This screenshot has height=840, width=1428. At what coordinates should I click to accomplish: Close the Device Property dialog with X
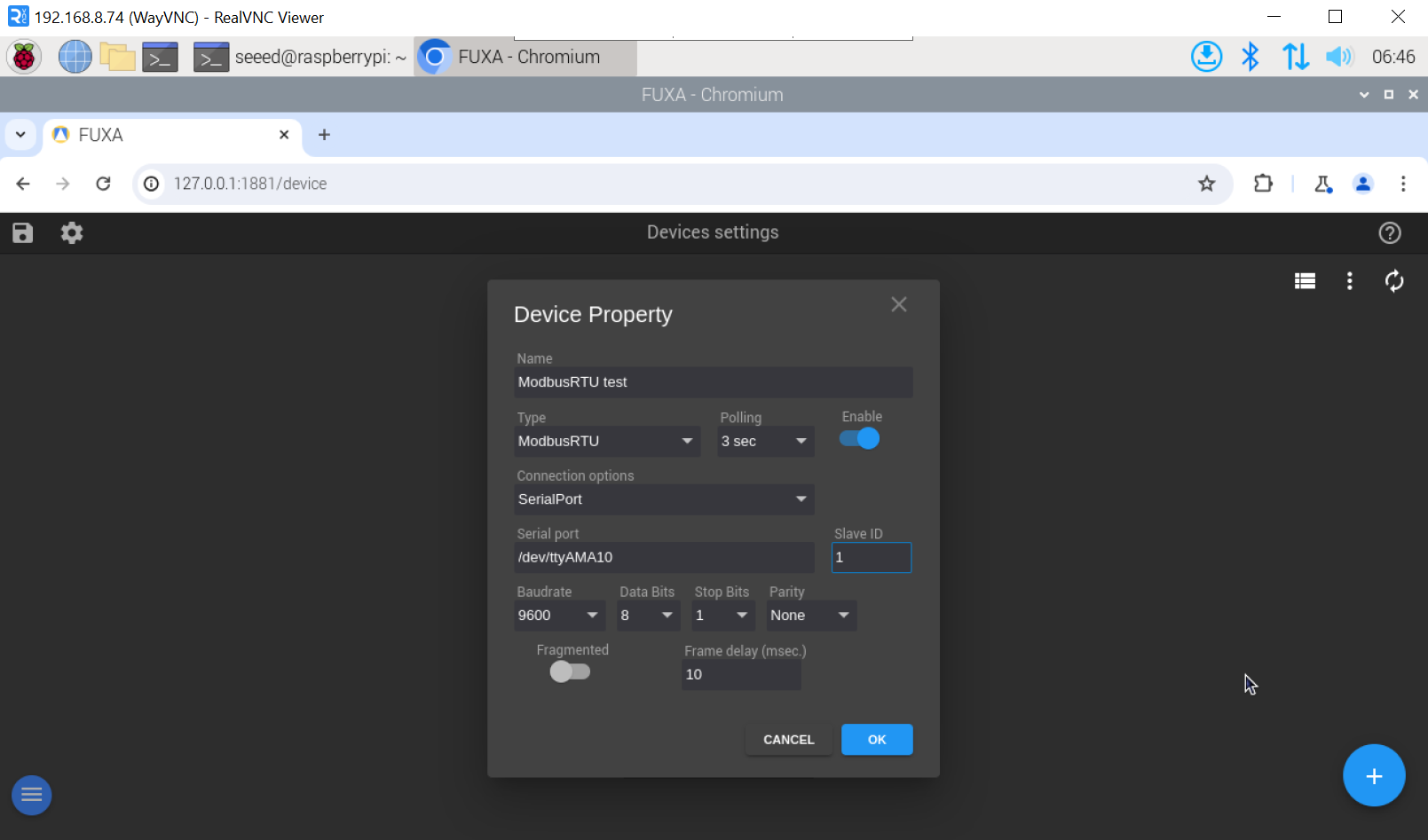pyautogui.click(x=899, y=304)
